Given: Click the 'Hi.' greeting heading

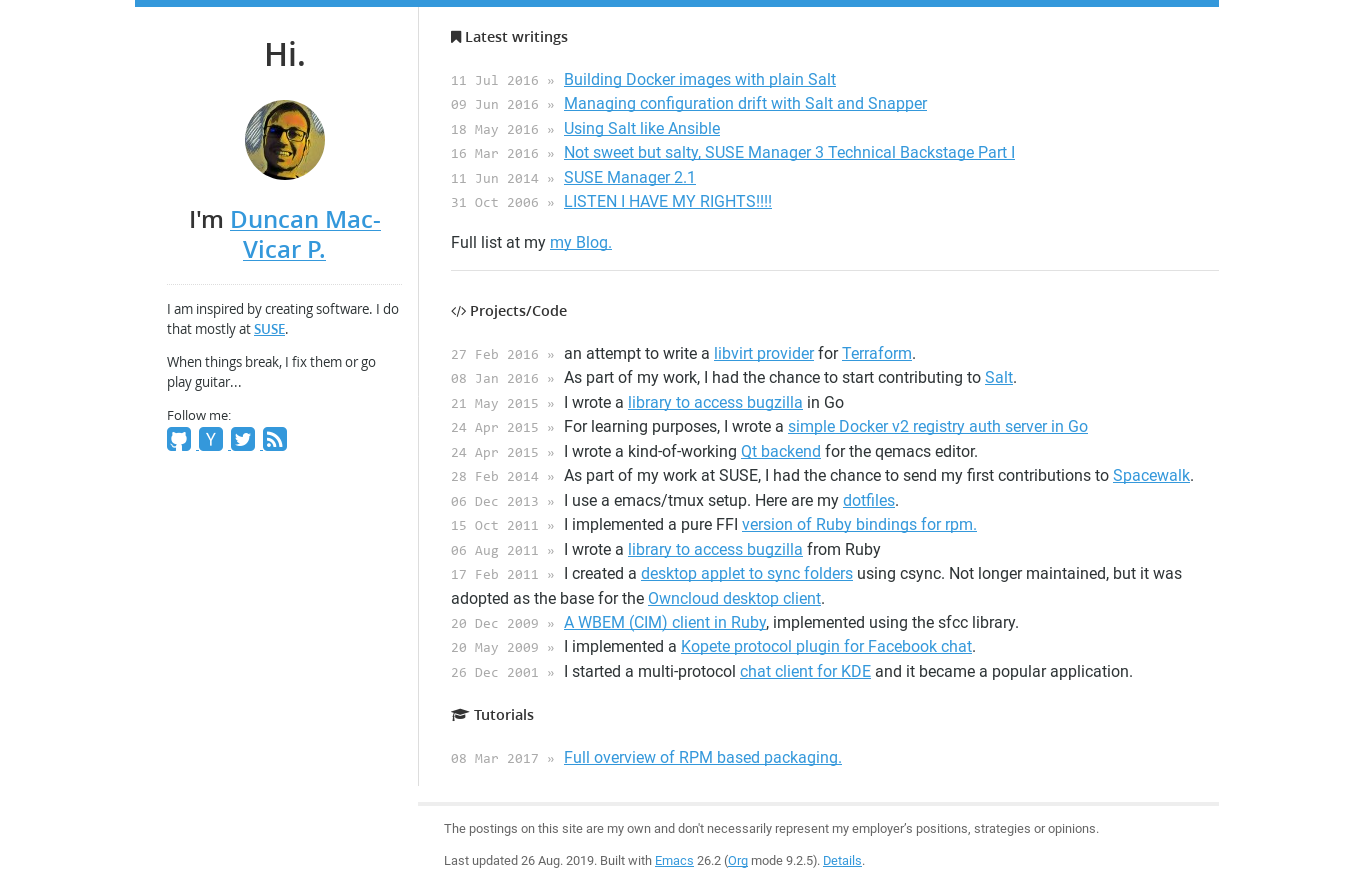Looking at the screenshot, I should [x=285, y=54].
